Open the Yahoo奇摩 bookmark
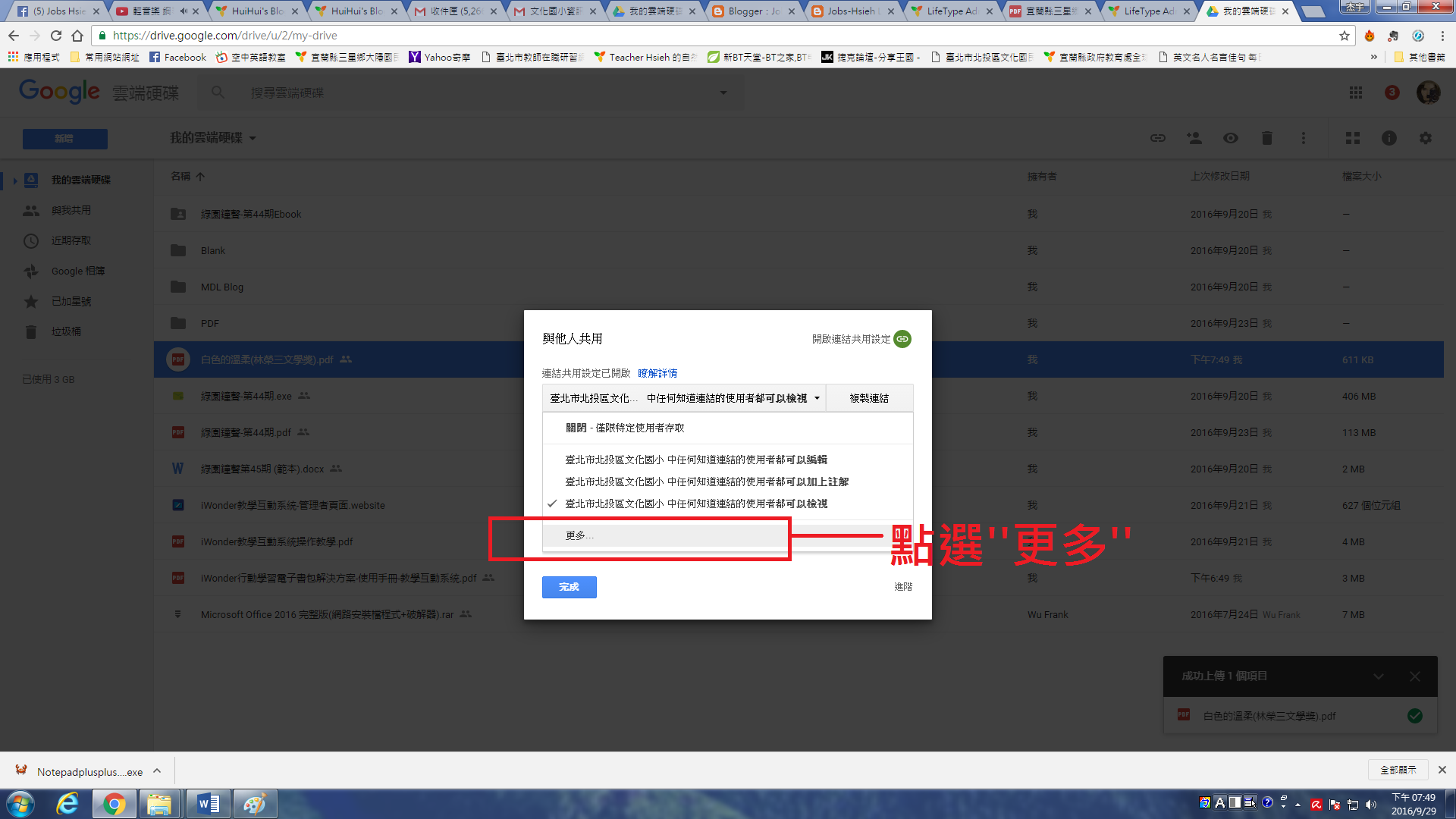 pos(440,57)
